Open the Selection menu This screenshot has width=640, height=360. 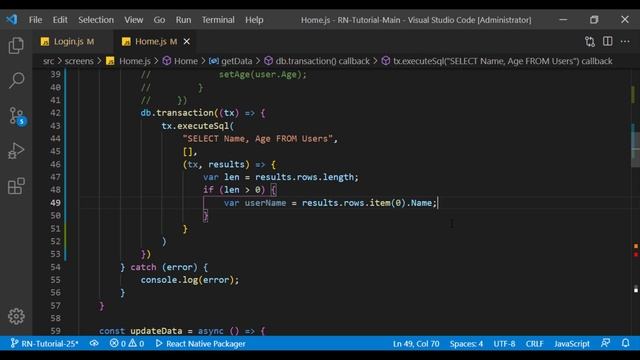96,20
